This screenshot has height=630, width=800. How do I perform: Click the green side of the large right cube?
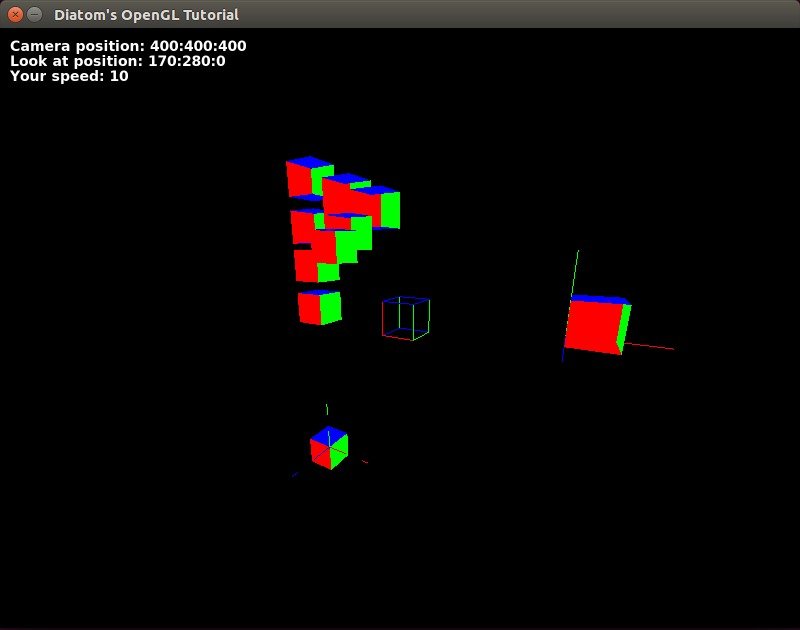624,326
